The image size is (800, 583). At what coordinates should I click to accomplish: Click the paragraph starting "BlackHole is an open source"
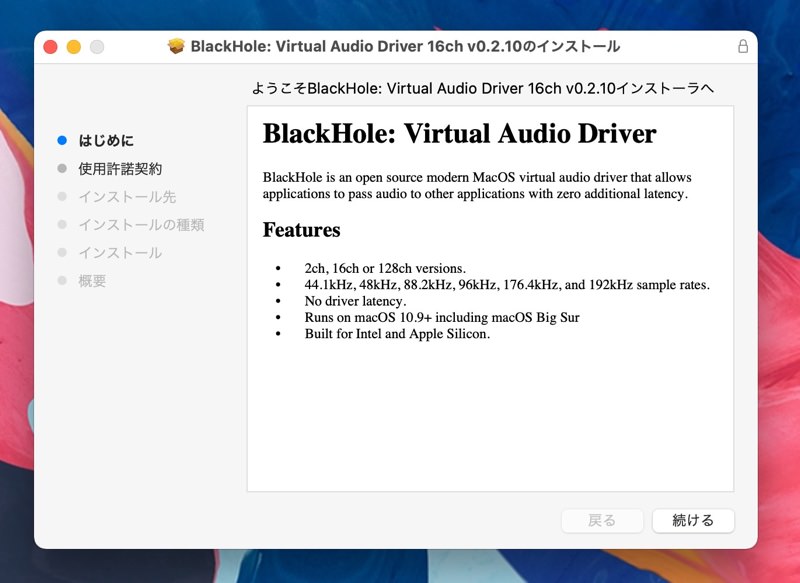click(x=477, y=185)
